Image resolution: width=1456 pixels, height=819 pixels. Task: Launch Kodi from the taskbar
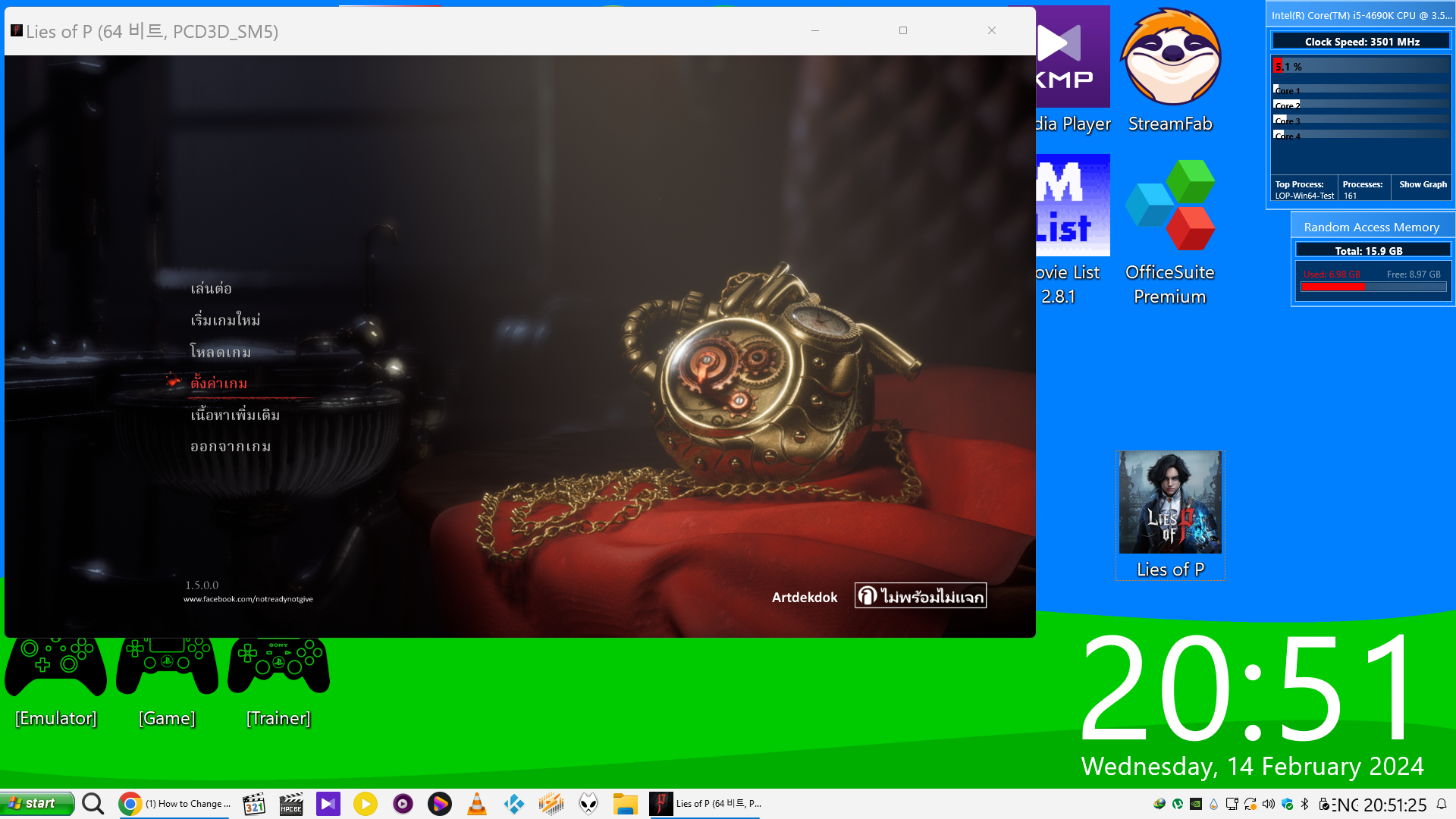(x=514, y=804)
